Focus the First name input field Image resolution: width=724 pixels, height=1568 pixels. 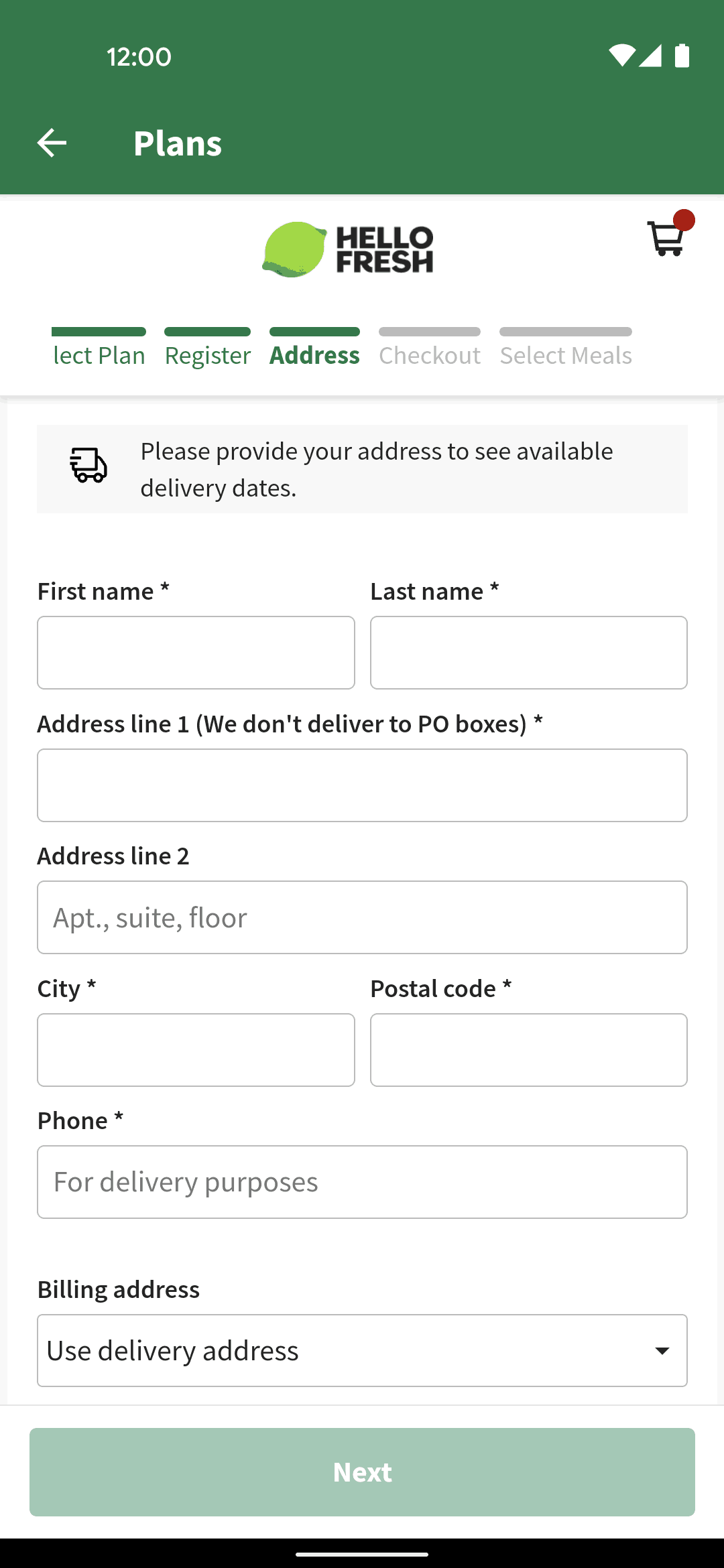tap(196, 653)
